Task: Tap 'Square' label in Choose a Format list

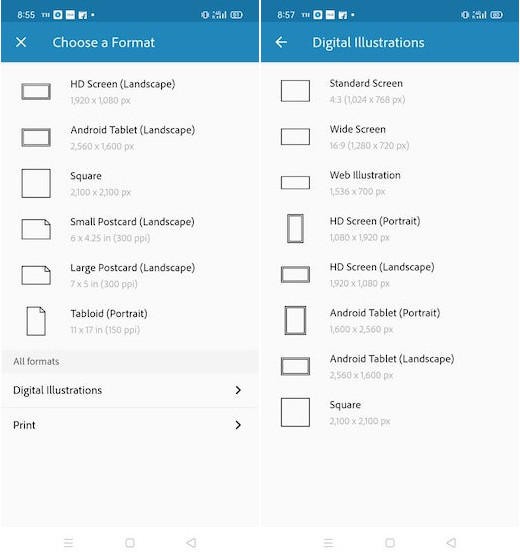Action: (x=86, y=176)
